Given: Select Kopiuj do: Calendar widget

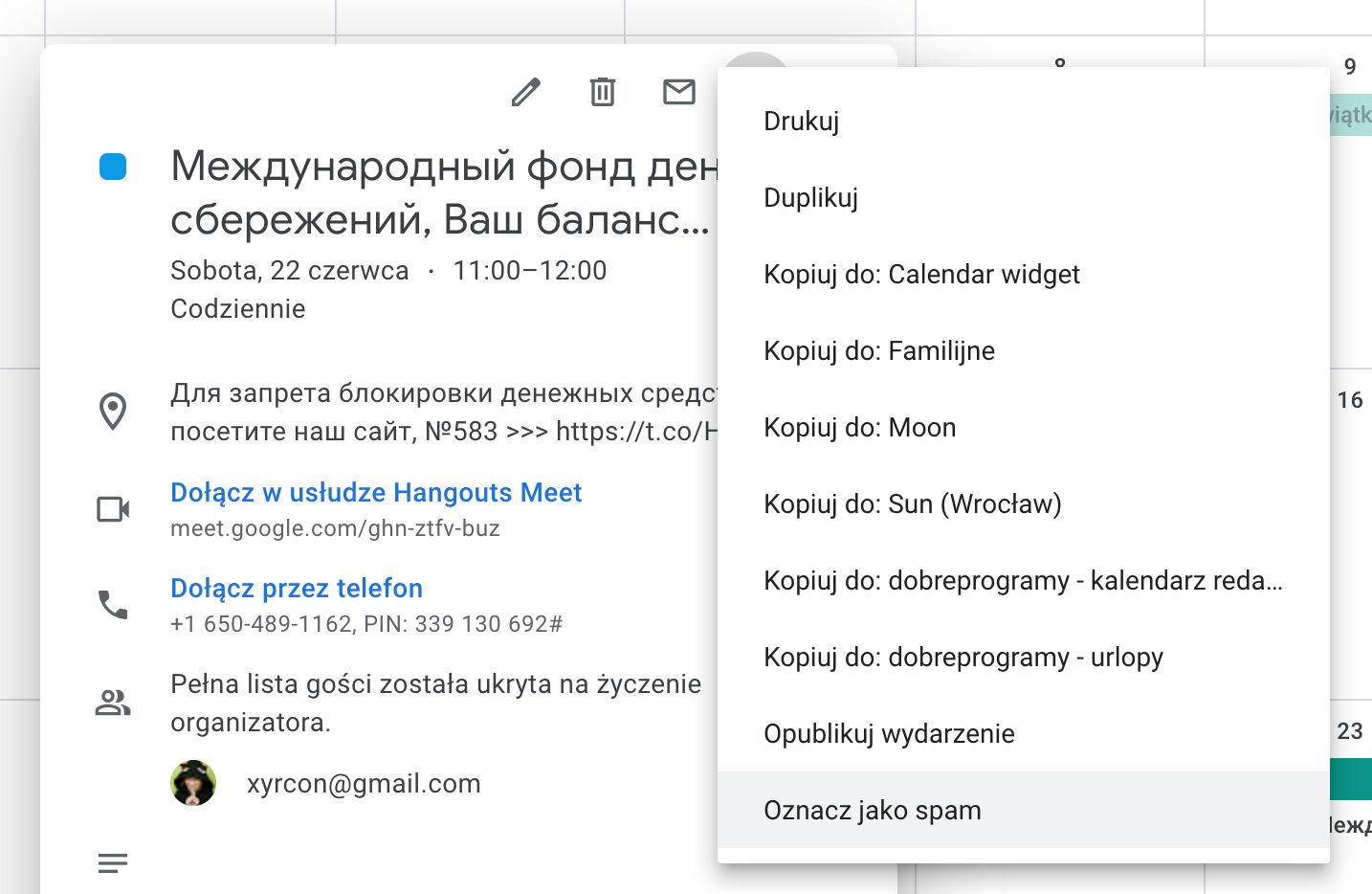Looking at the screenshot, I should tap(921, 275).
